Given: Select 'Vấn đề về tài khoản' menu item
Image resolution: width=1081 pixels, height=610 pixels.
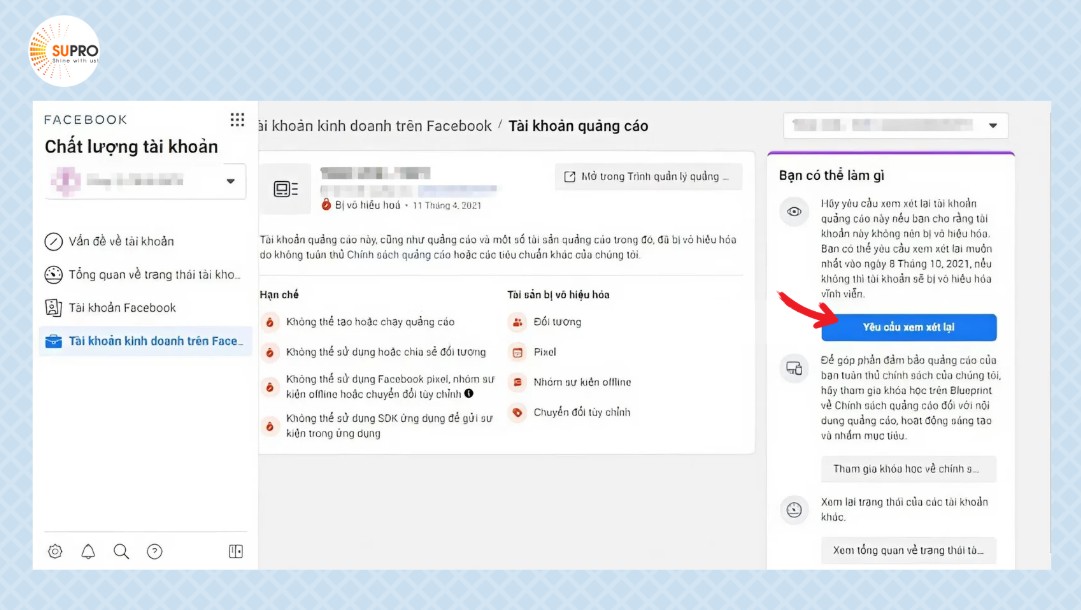Looking at the screenshot, I should 144,241.
